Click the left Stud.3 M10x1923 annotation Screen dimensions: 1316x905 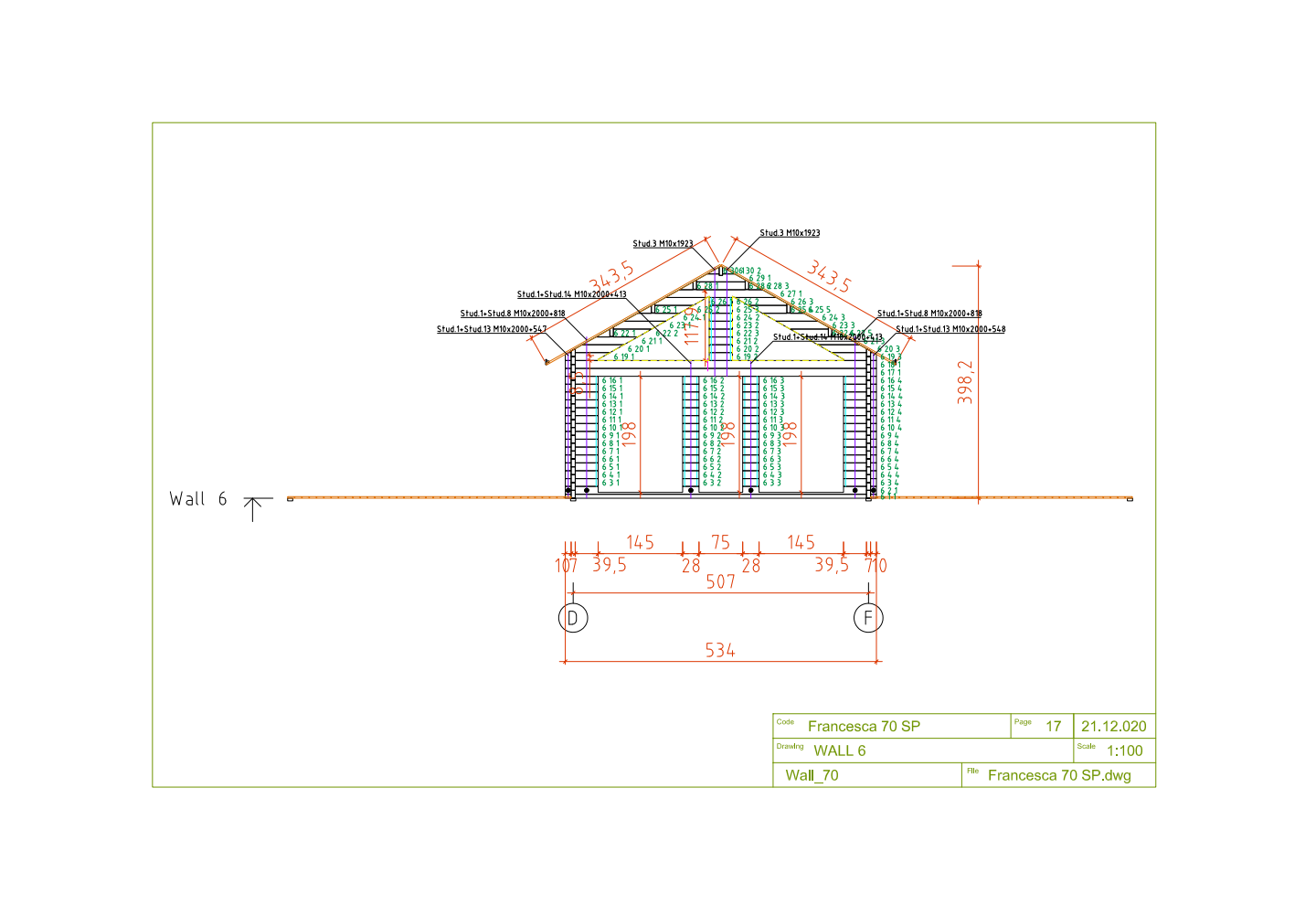[663, 244]
